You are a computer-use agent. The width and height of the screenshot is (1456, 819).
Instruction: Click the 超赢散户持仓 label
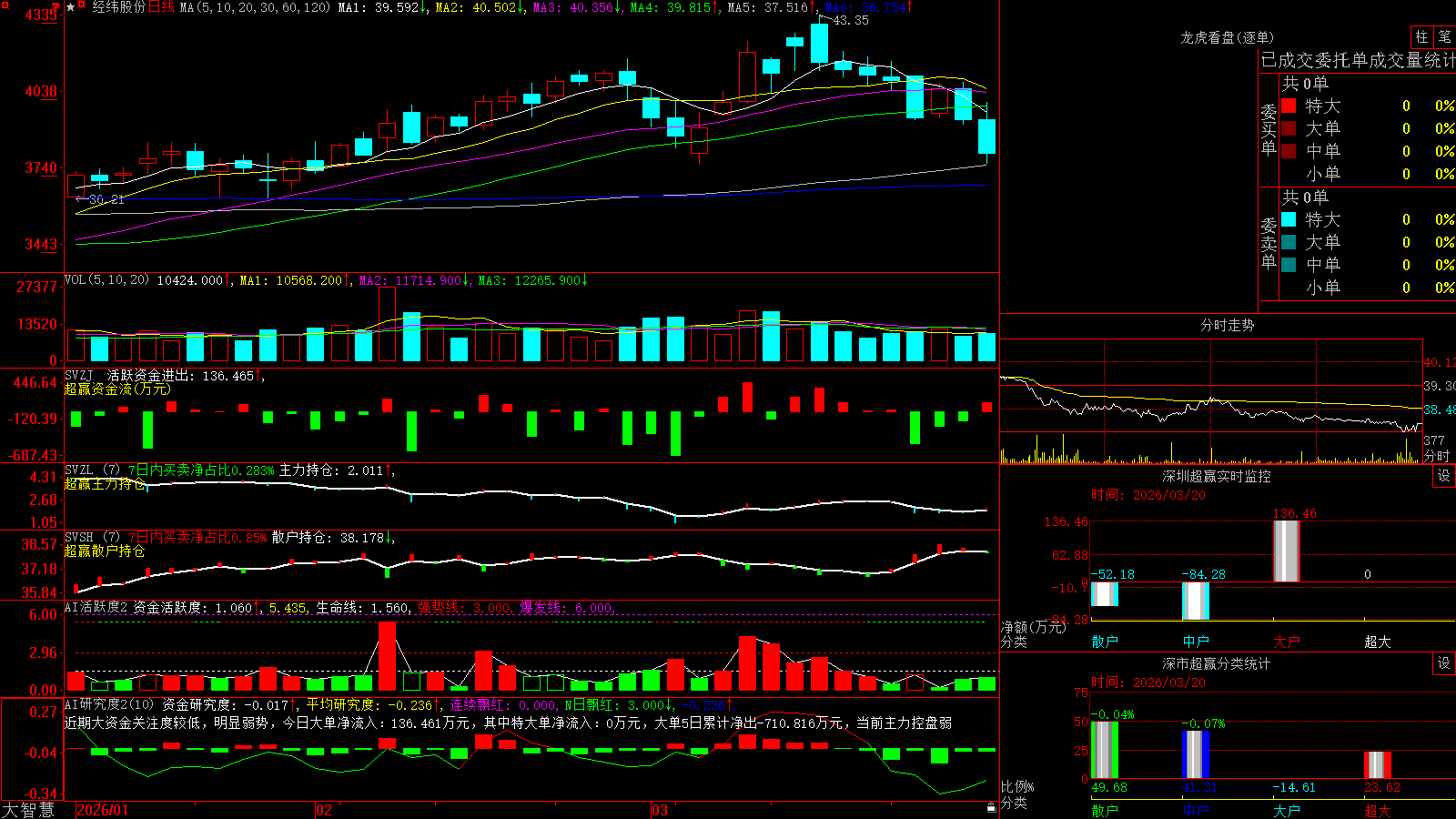click(105, 551)
